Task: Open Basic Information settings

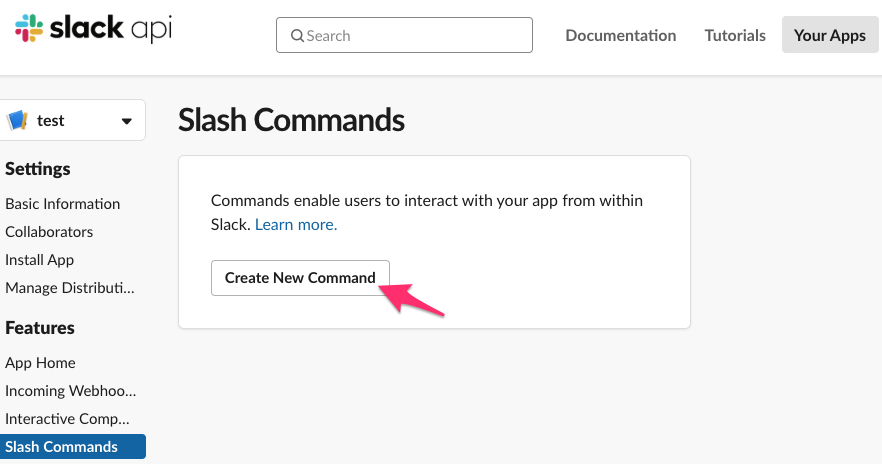Action: tap(62, 204)
